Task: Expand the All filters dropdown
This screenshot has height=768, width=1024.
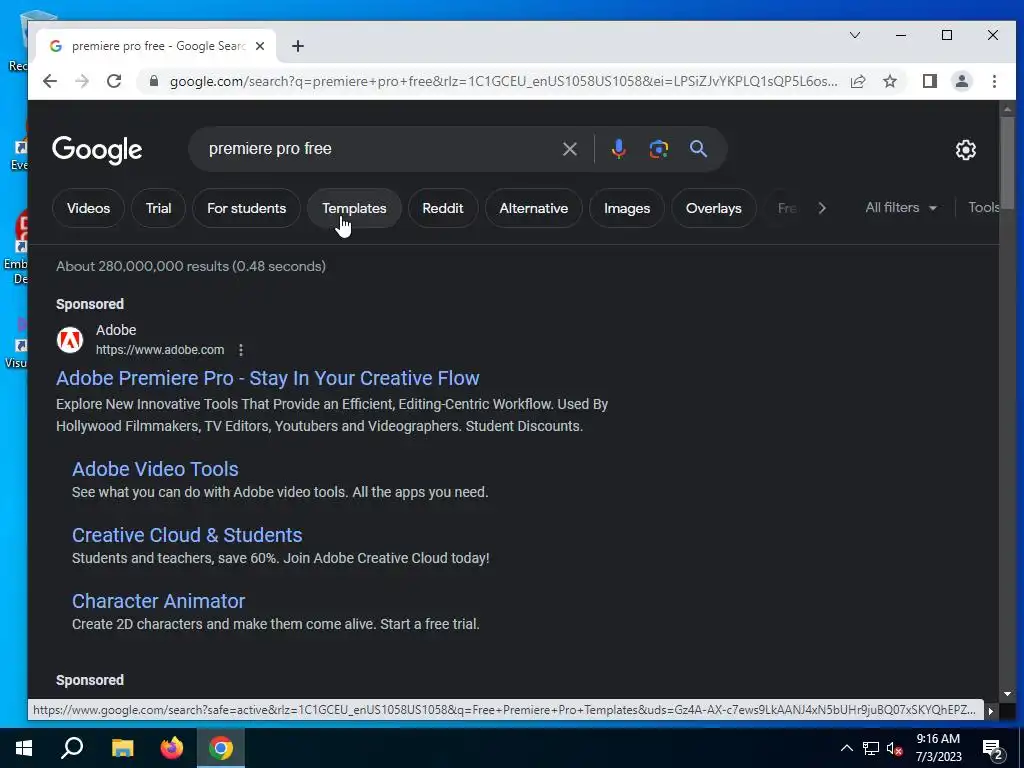Action: coord(901,208)
